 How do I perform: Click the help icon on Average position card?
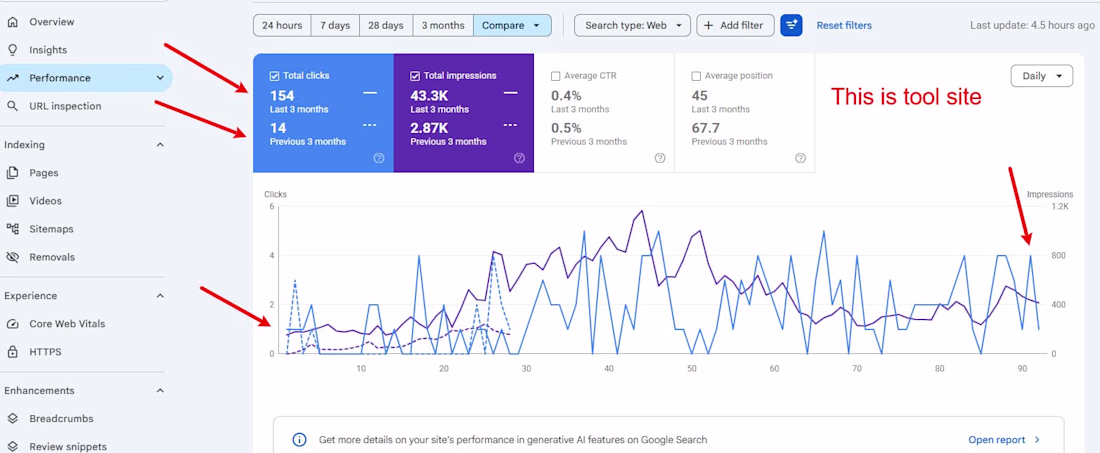[x=800, y=158]
